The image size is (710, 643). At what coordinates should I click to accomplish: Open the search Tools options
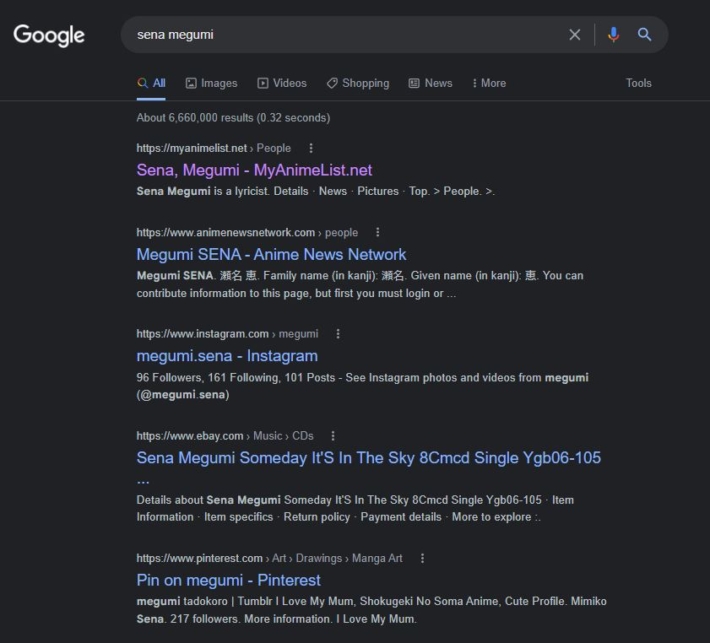pos(638,83)
